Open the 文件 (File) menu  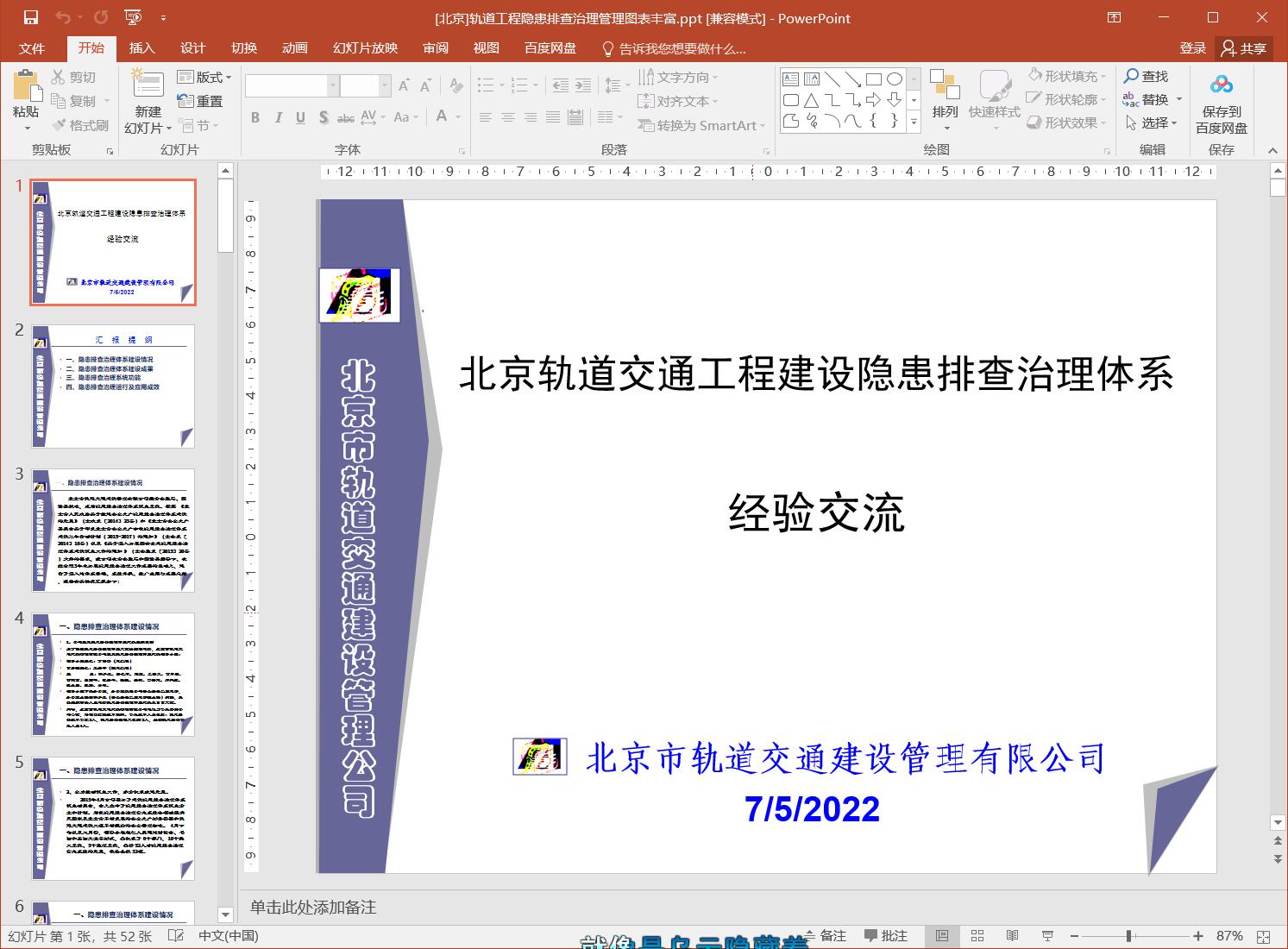tap(32, 48)
